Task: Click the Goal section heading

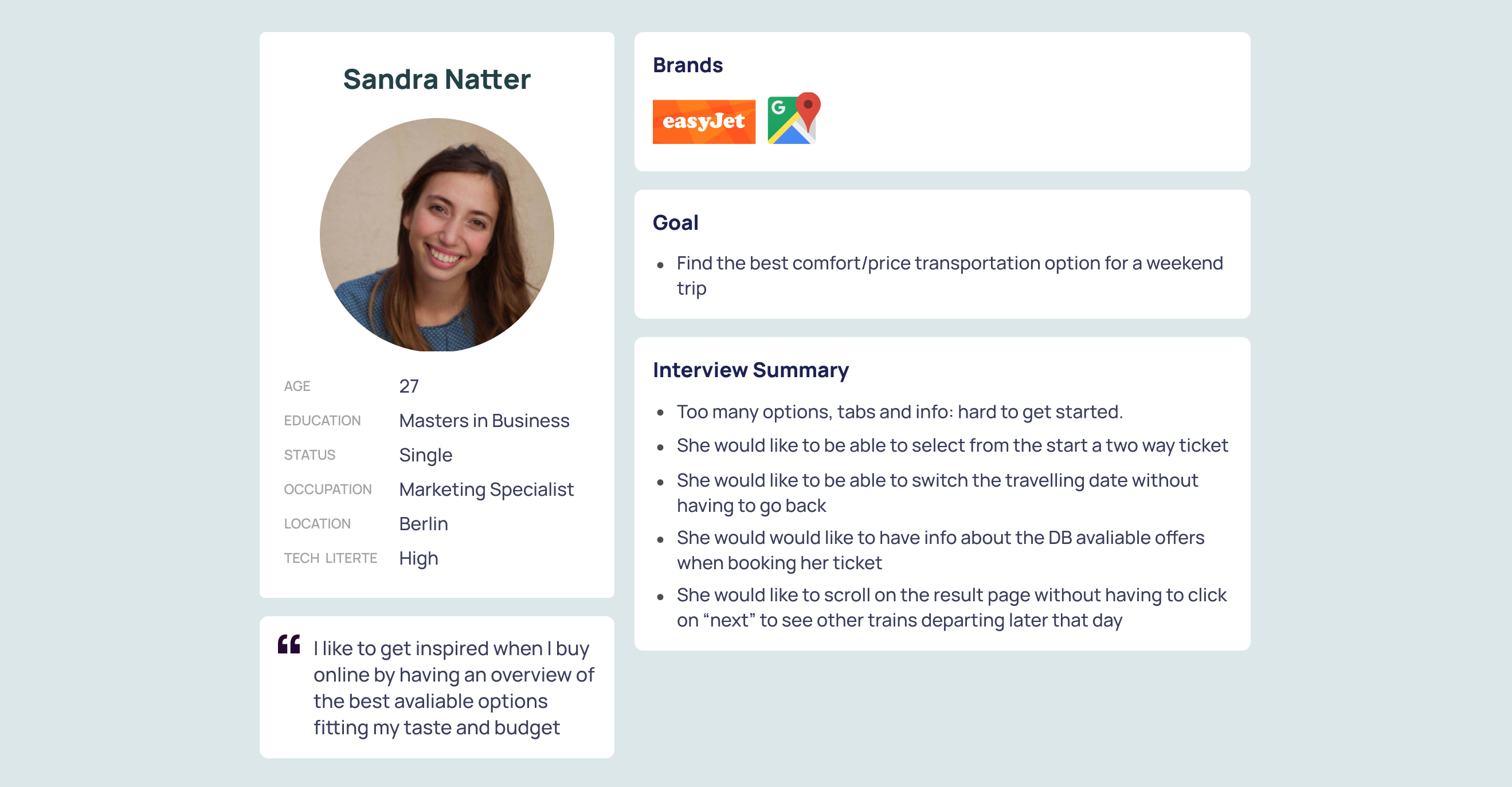Action: point(675,223)
